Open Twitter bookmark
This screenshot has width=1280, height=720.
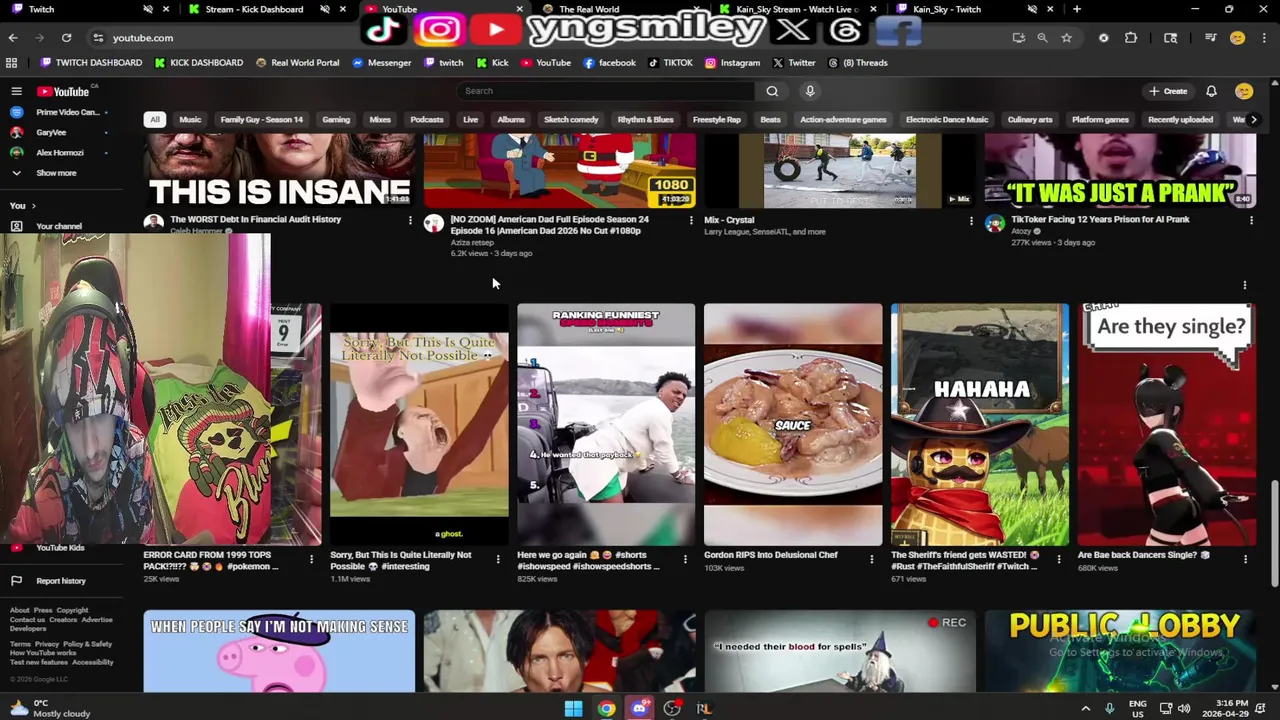(x=794, y=63)
